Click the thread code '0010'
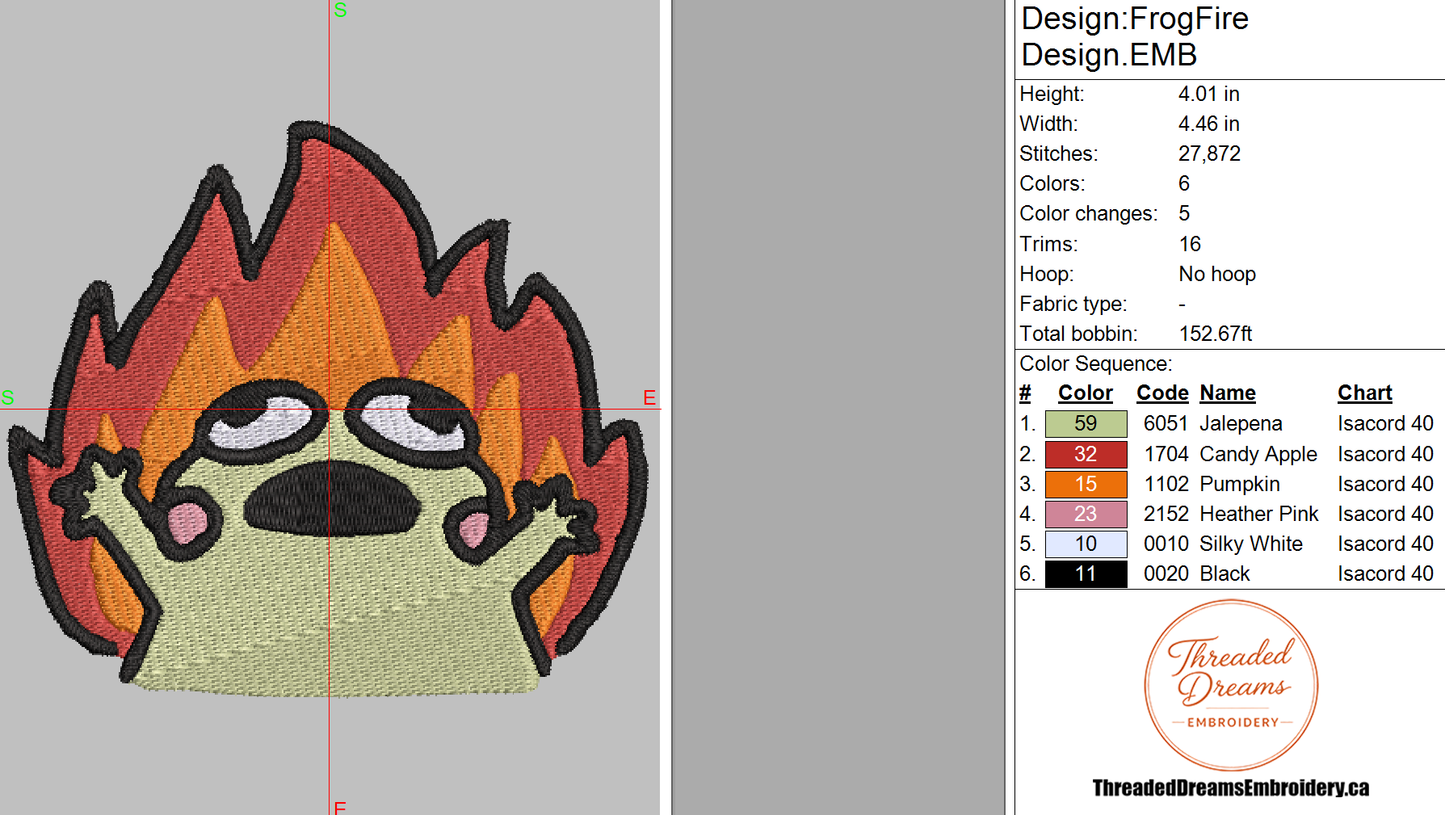 [1166, 544]
